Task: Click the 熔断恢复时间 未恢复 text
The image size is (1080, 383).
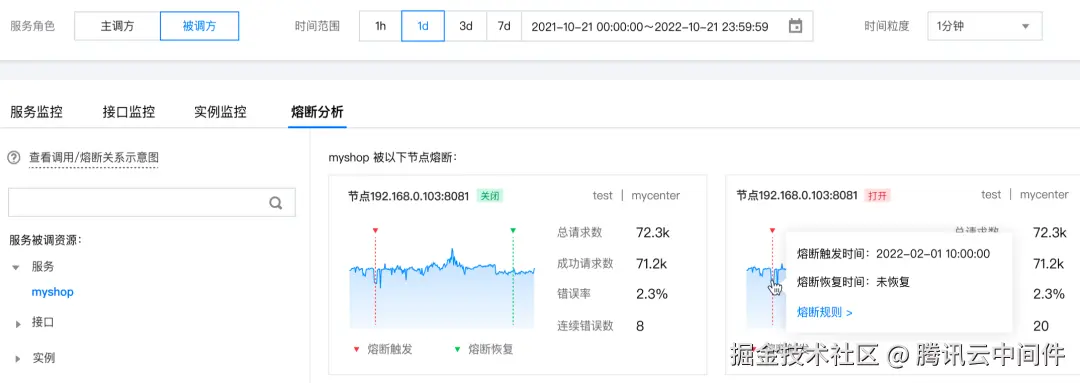Action: [853, 282]
